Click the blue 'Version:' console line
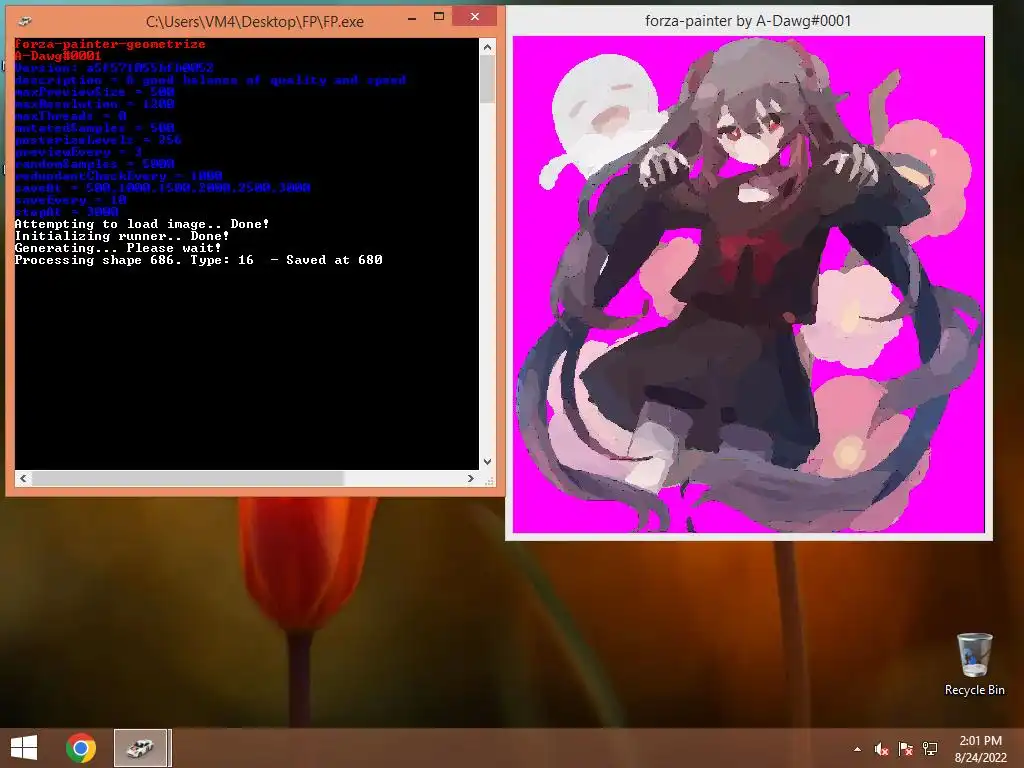 click(x=114, y=68)
